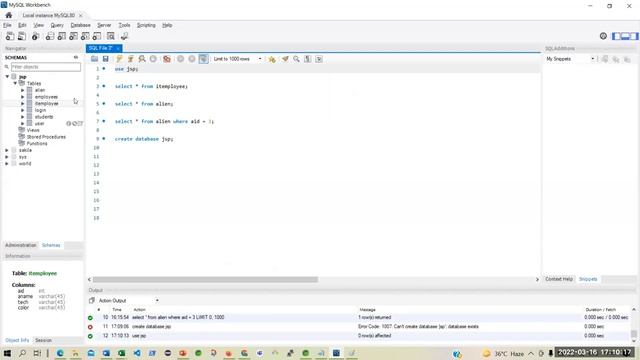Open the schema inspector info icon
The height and width of the screenshot is (360, 640).
point(36,36)
